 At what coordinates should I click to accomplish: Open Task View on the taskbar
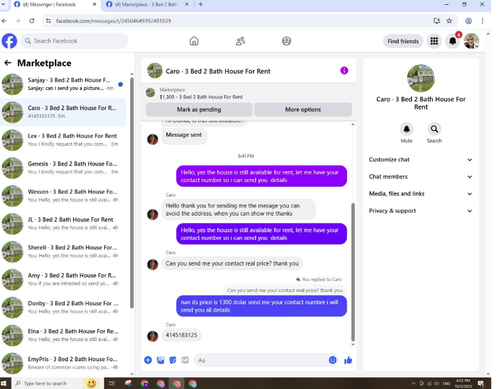[x=112, y=383]
